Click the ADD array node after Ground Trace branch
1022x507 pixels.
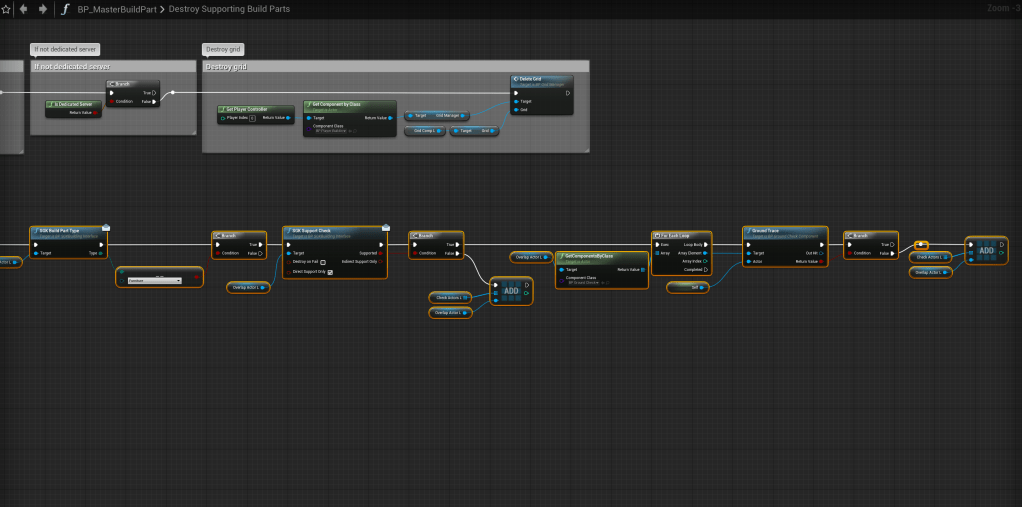coord(987,251)
